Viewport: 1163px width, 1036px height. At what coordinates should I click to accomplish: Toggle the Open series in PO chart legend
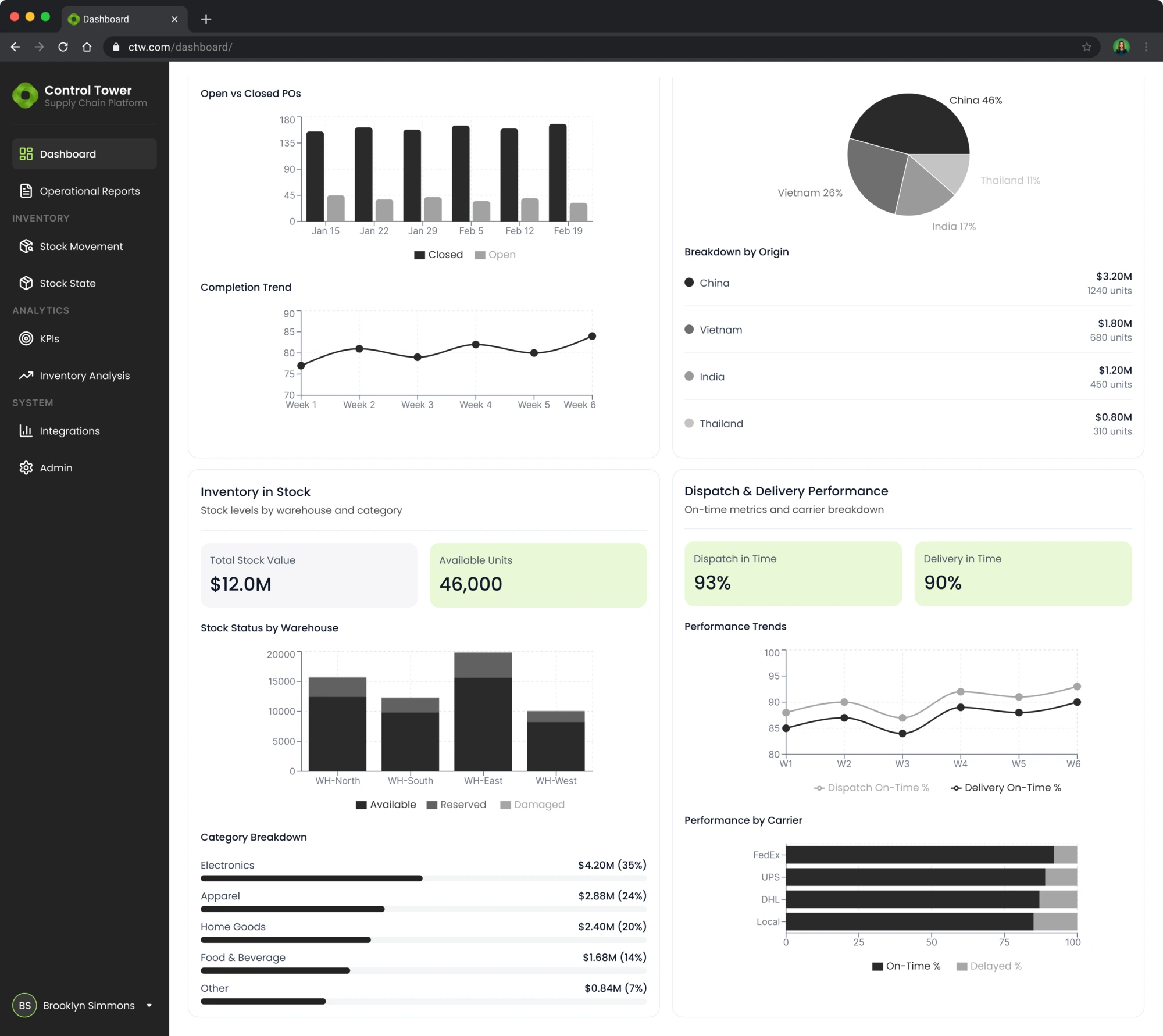(495, 254)
